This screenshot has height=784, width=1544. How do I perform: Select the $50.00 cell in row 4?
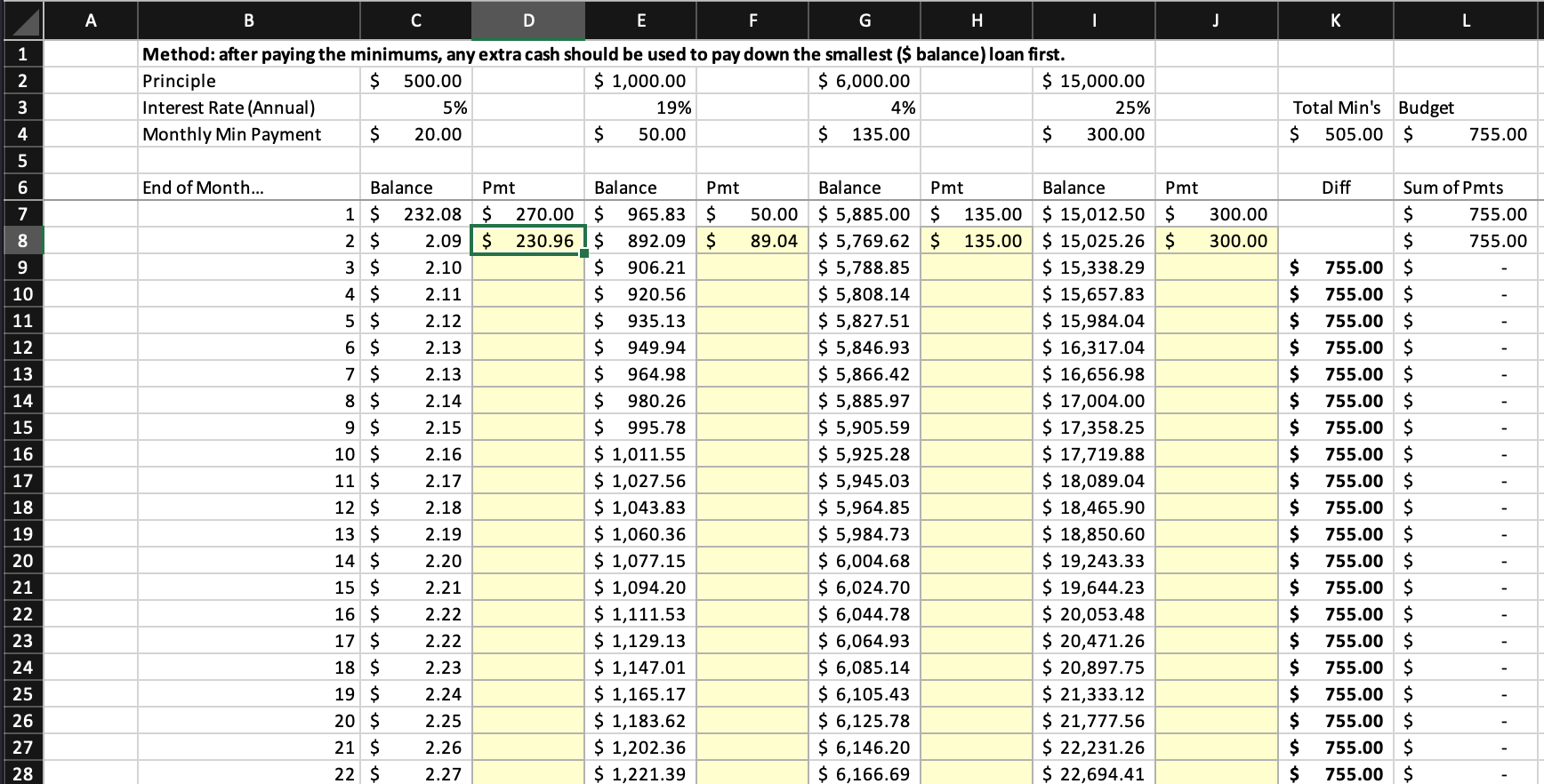click(640, 134)
